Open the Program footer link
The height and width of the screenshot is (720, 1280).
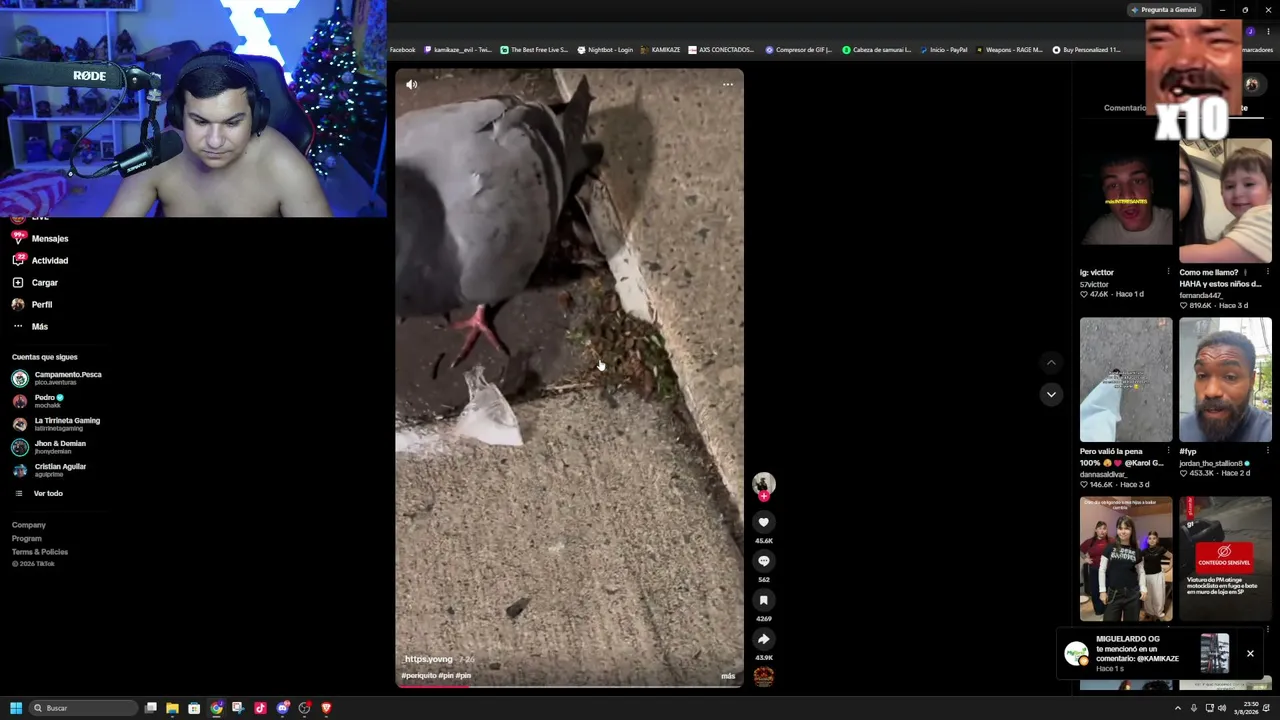27,539
